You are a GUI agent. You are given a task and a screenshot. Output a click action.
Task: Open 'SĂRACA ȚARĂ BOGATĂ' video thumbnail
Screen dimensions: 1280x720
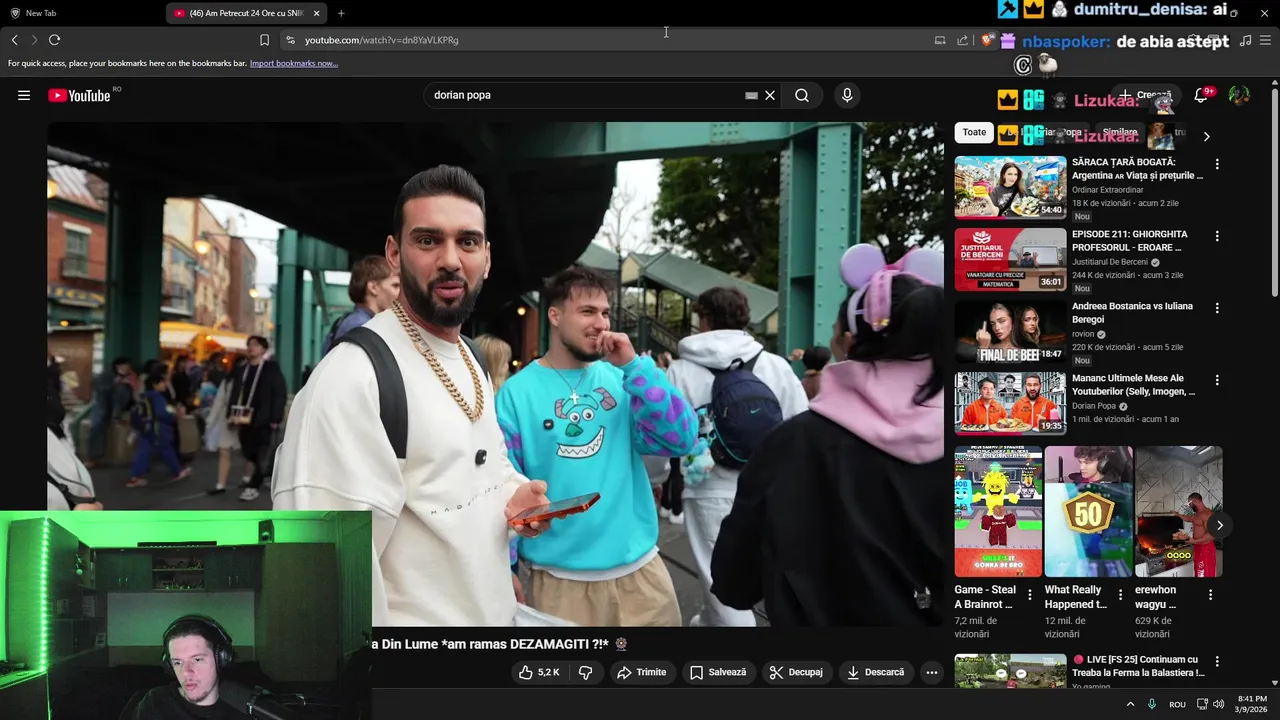[1010, 187]
